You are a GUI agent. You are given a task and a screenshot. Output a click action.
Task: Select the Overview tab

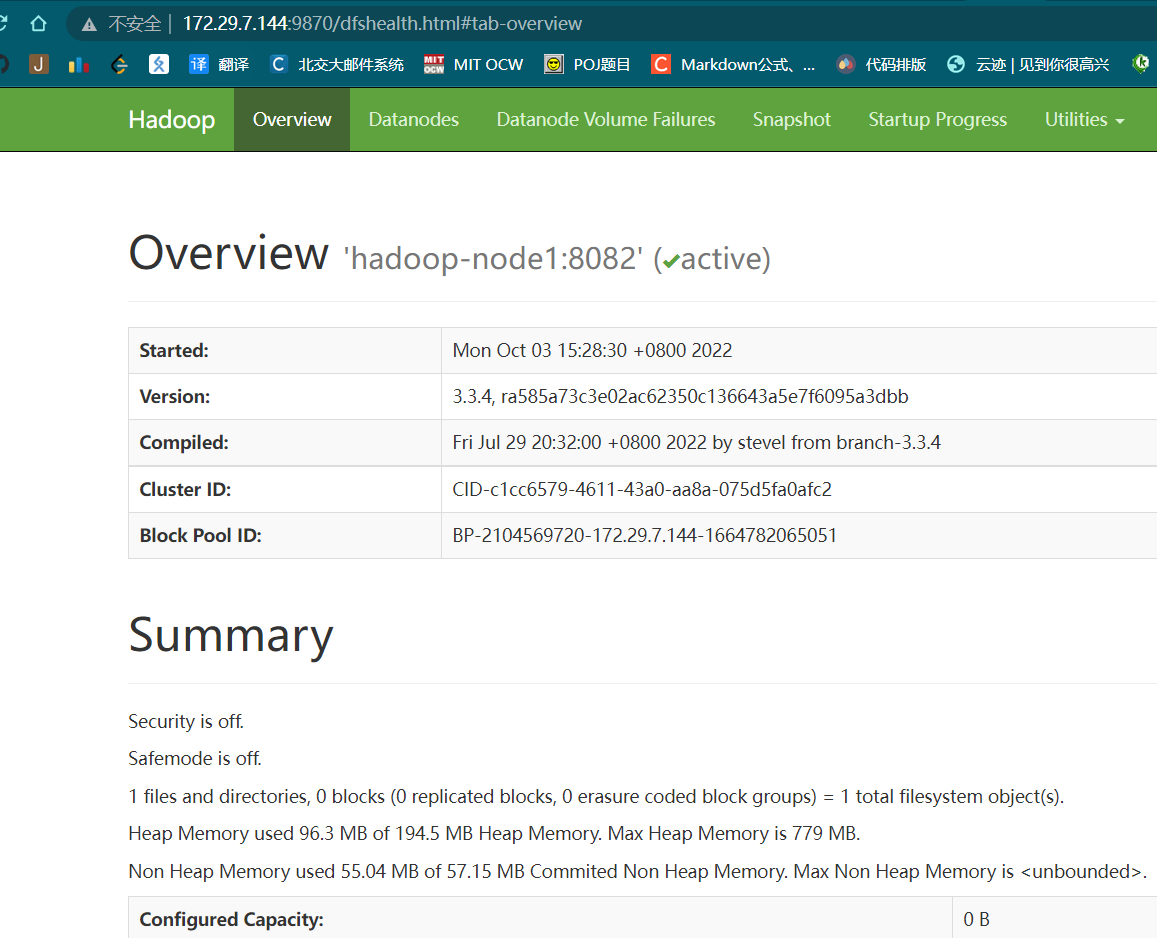[x=292, y=120]
